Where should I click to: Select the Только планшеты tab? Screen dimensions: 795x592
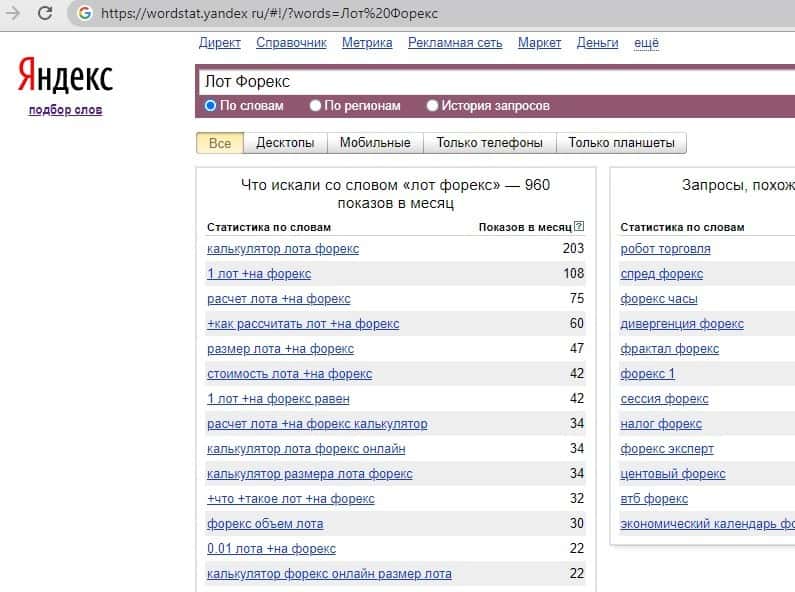click(x=621, y=143)
